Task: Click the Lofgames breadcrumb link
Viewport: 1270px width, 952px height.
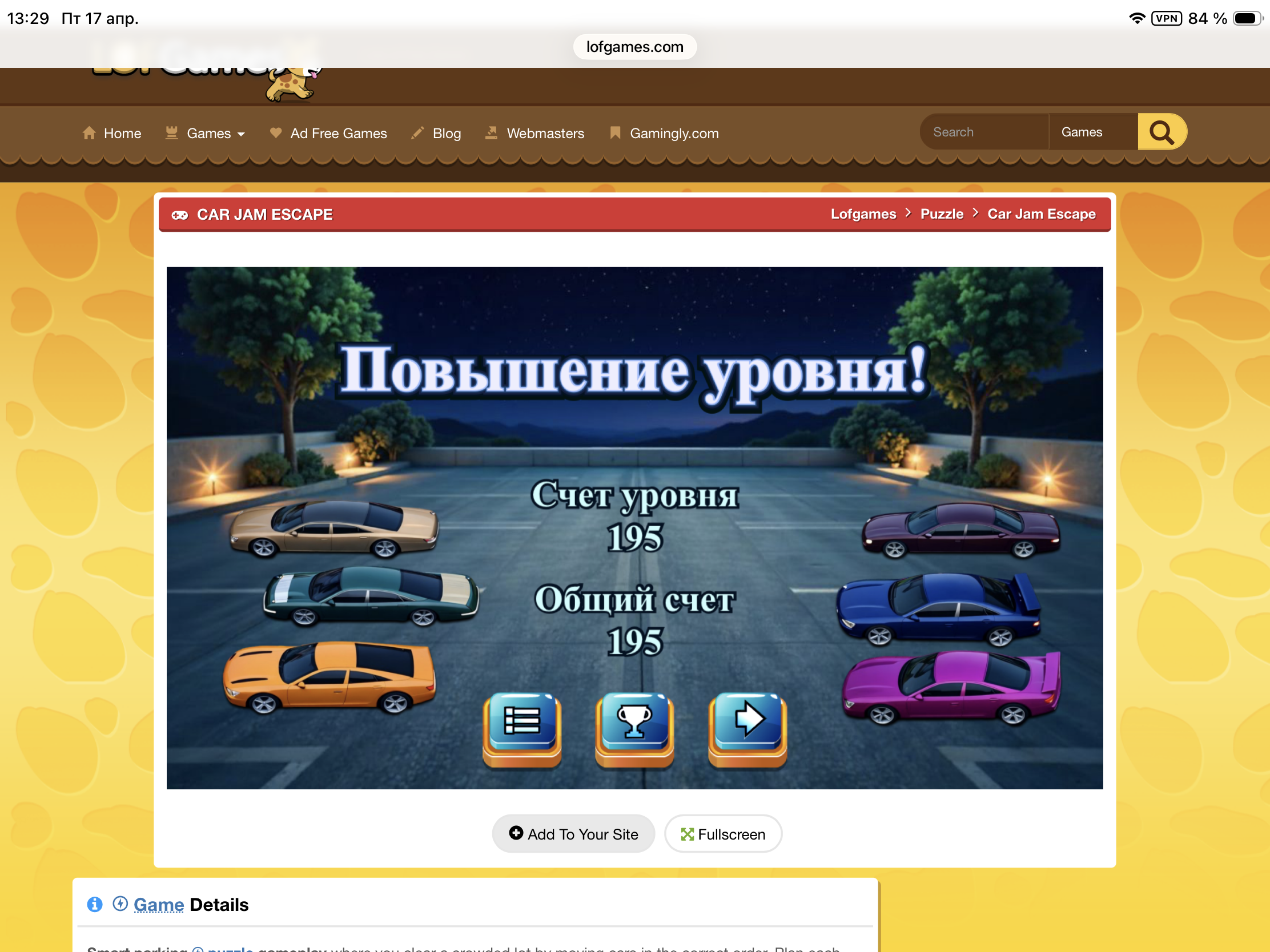Action: tap(863, 214)
